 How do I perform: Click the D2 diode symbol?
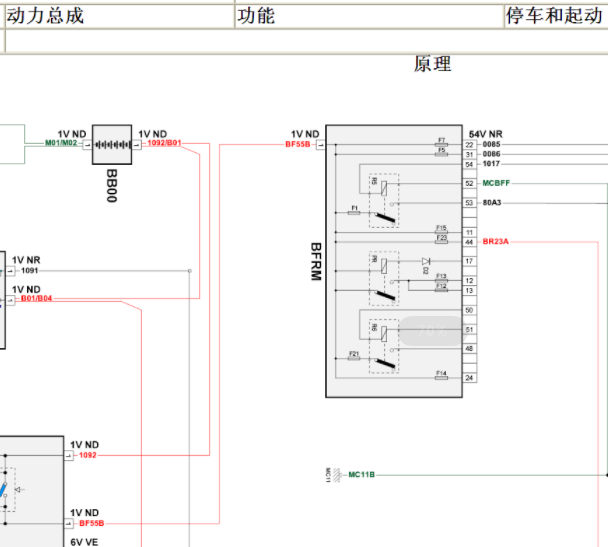tap(426, 261)
